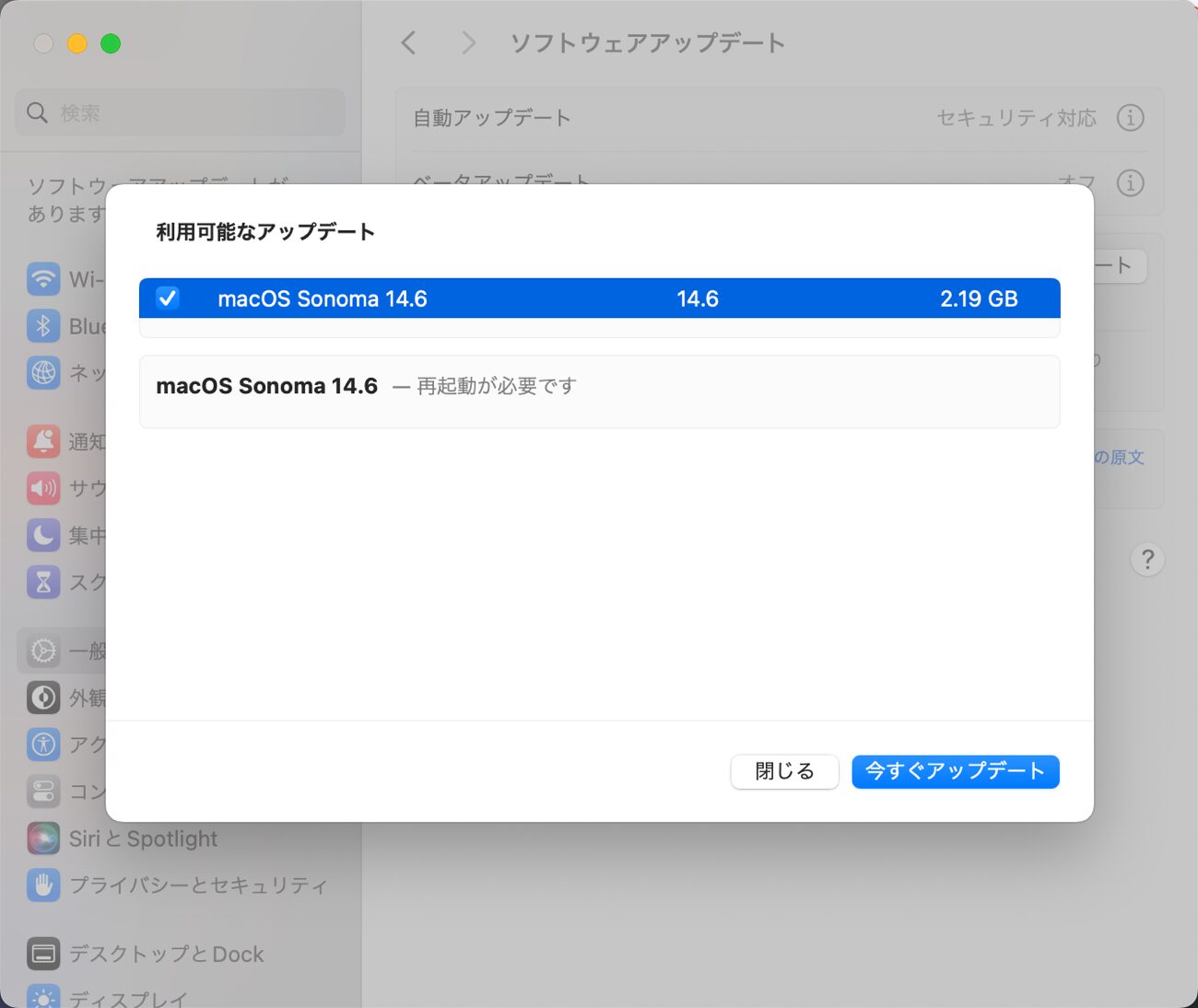The width and height of the screenshot is (1198, 1008).
Task: Select the General gear icon in sidebar
Action: (43, 651)
